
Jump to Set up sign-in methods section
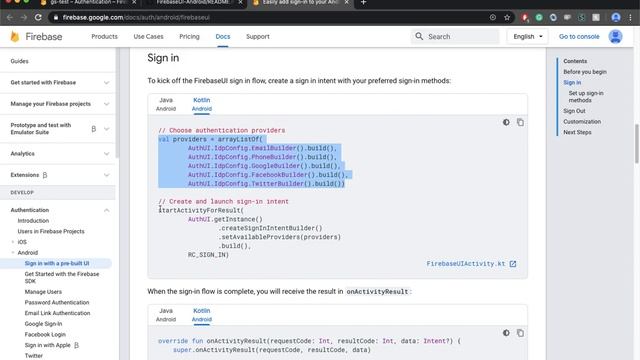tap(586, 97)
